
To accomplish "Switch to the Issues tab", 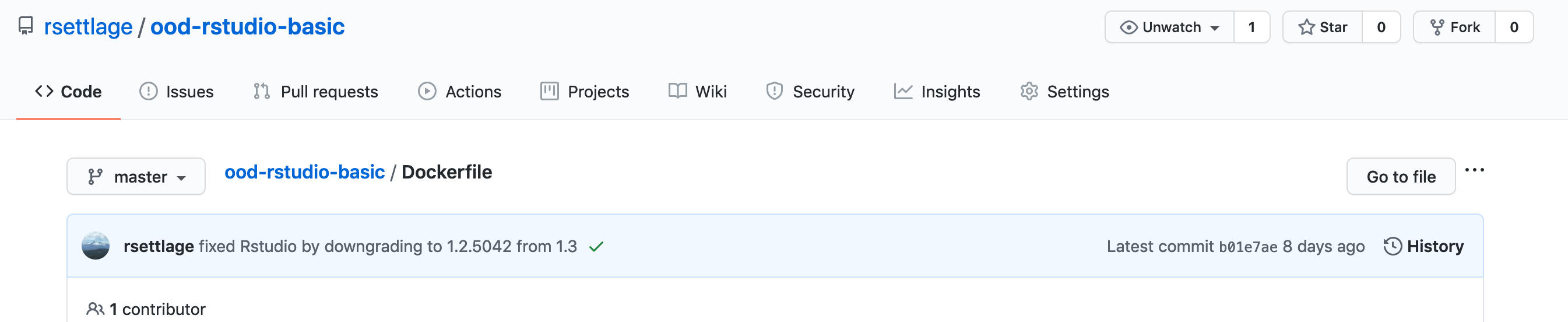I will point(177,92).
